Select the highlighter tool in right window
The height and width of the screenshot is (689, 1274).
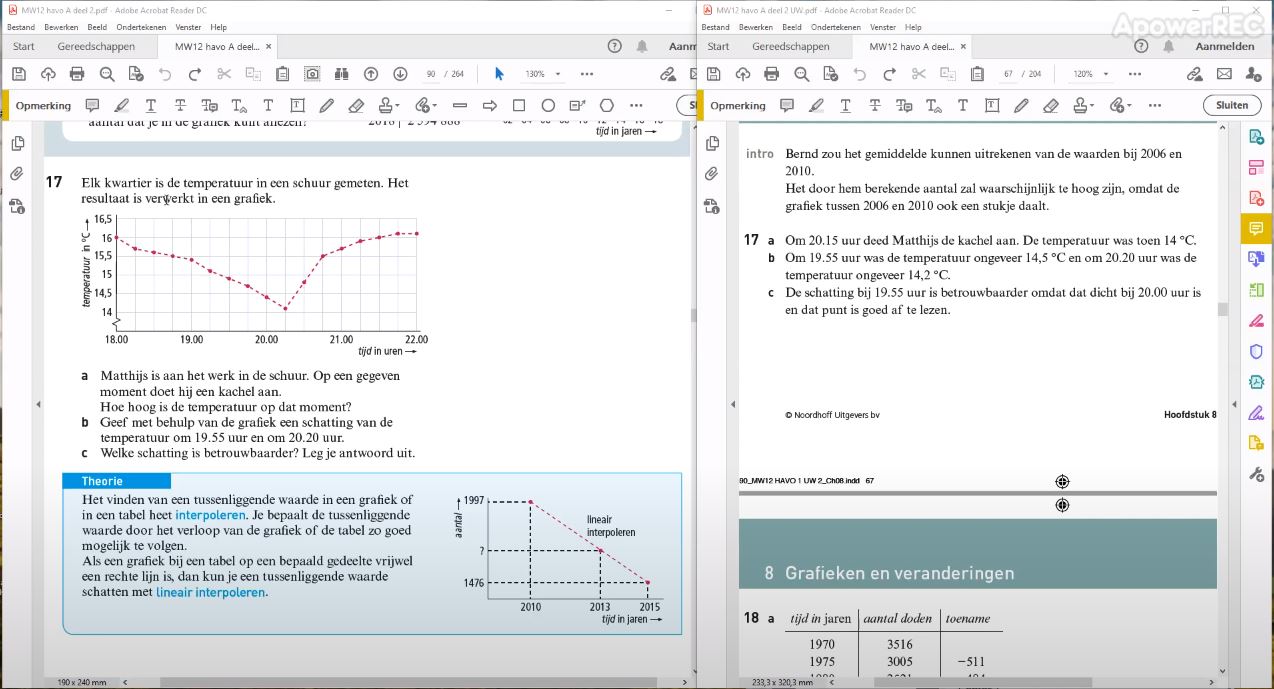(817, 105)
